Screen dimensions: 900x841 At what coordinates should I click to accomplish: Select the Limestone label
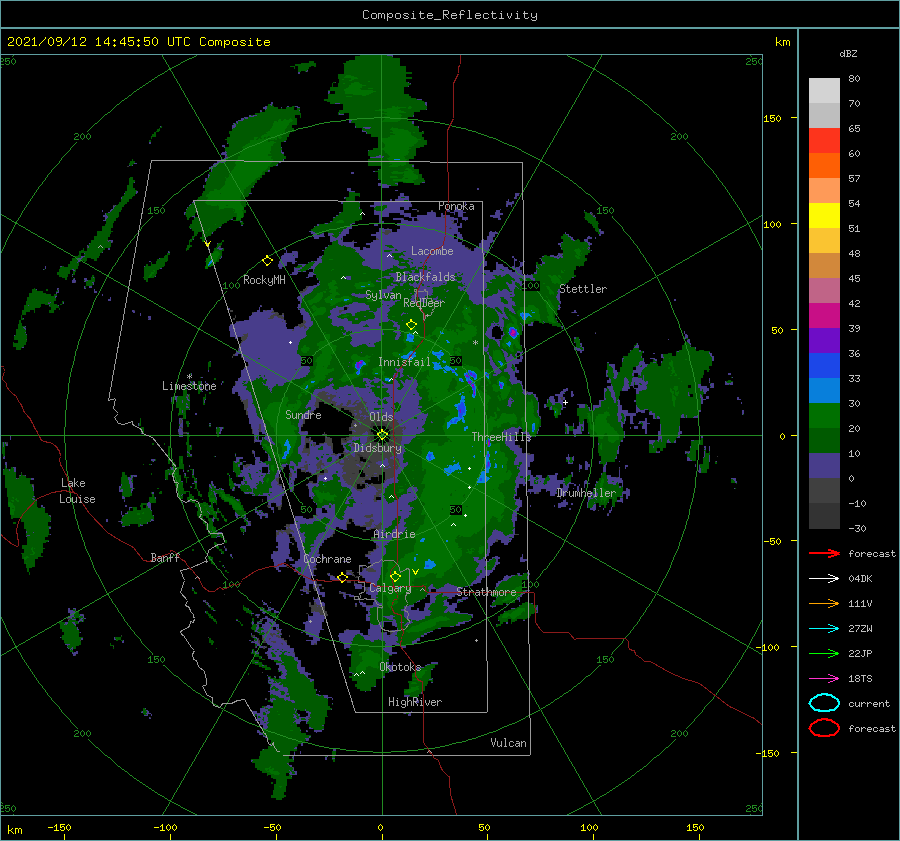(189, 386)
